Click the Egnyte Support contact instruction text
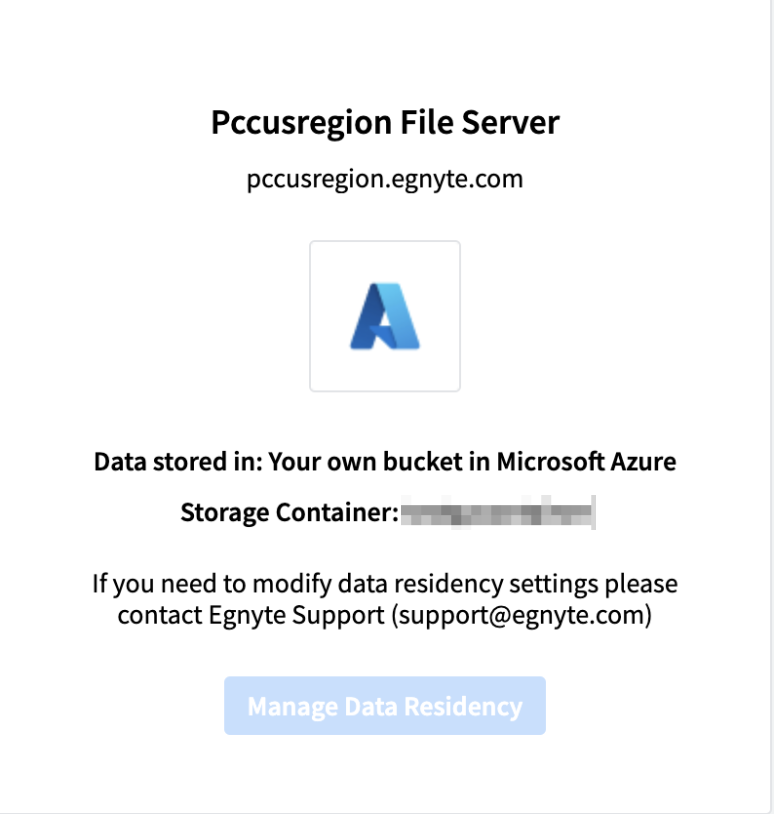 coord(386,598)
